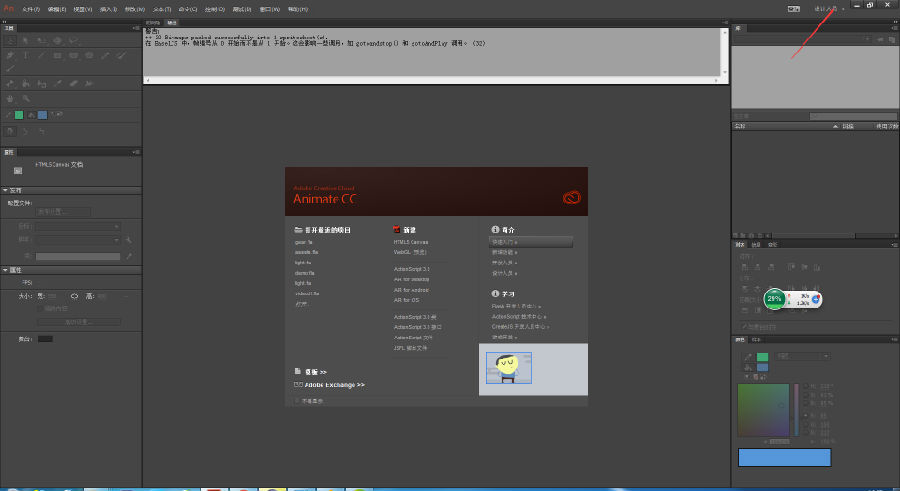The height and width of the screenshot is (491, 900).
Task: Select the Pen tool
Action: coord(10,56)
